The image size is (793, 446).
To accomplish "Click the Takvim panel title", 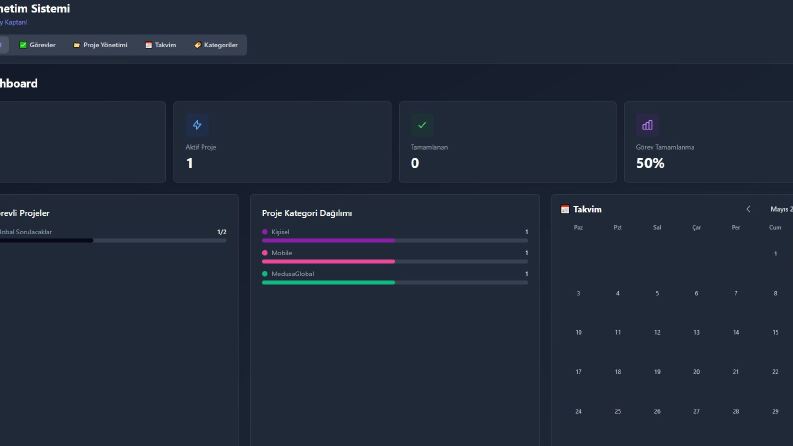I will click(x=587, y=209).
